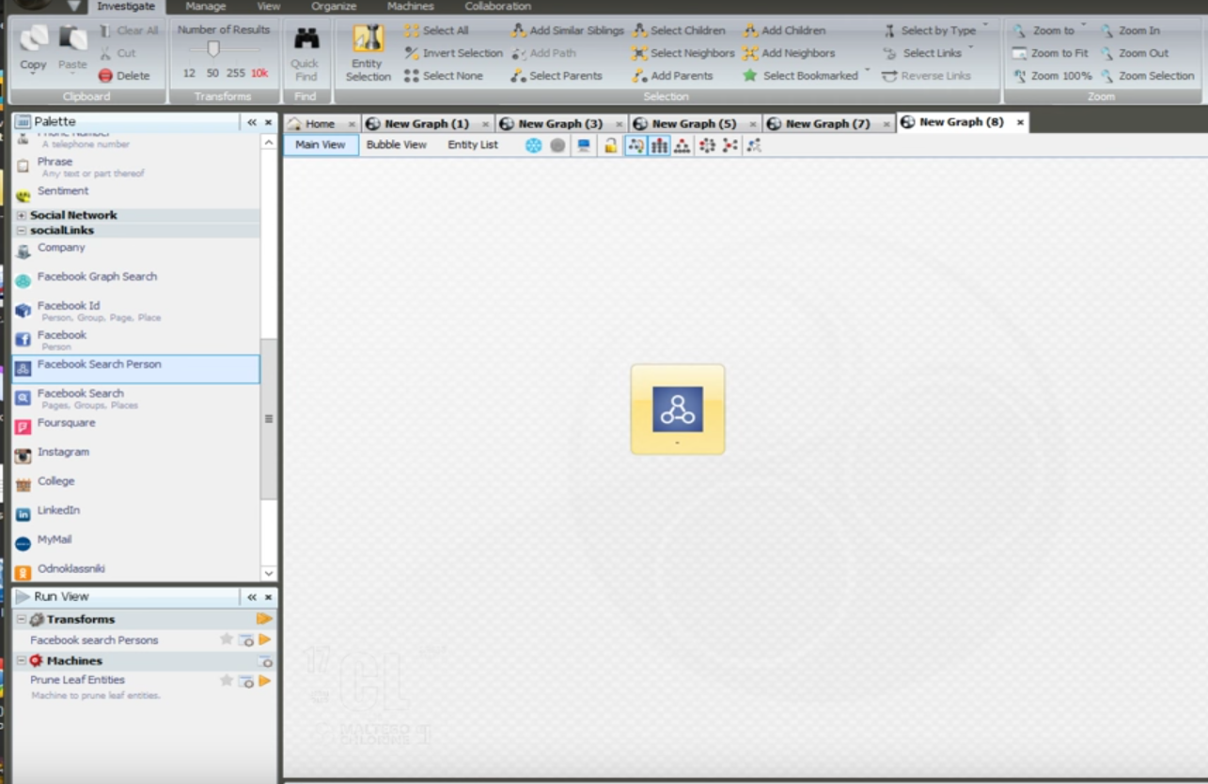Click Select Children

[x=679, y=31]
